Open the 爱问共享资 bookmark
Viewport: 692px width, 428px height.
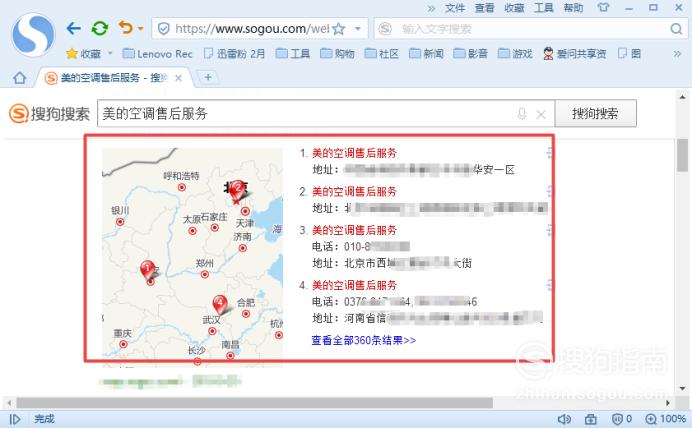click(x=575, y=54)
